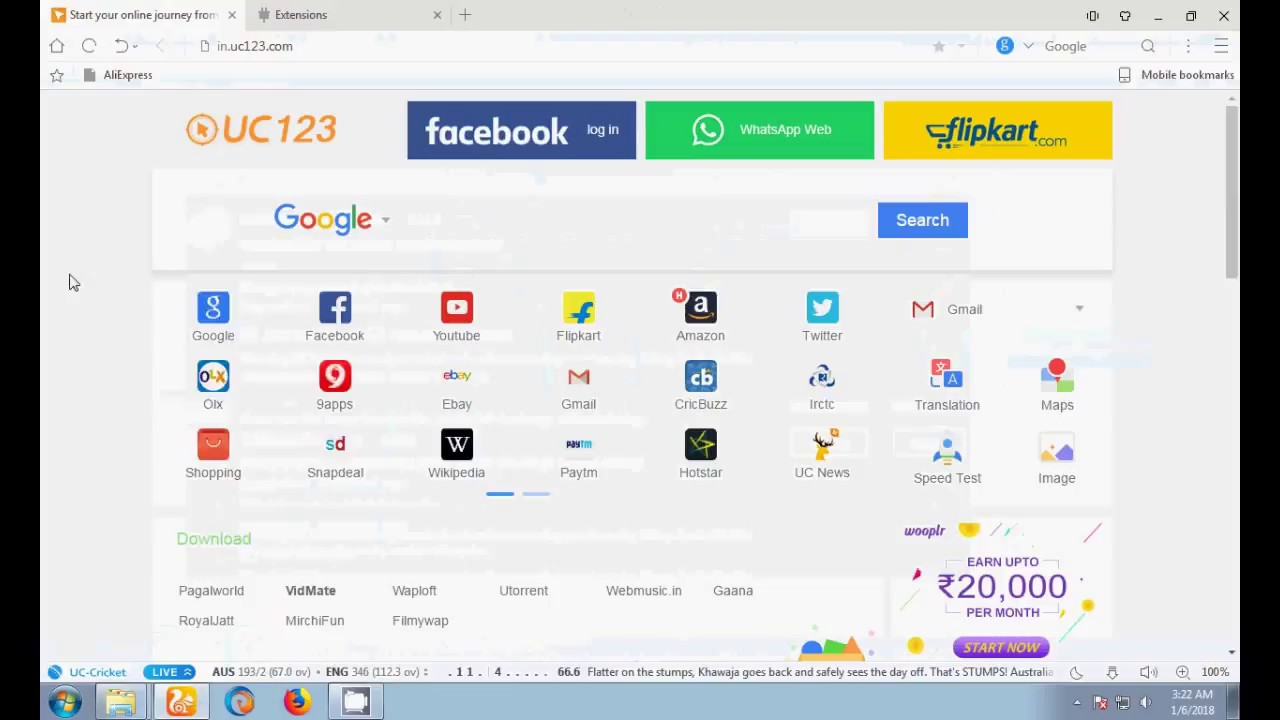1280x720 pixels.
Task: Click the second page indicator below the tiles
Action: pyautogui.click(x=536, y=494)
